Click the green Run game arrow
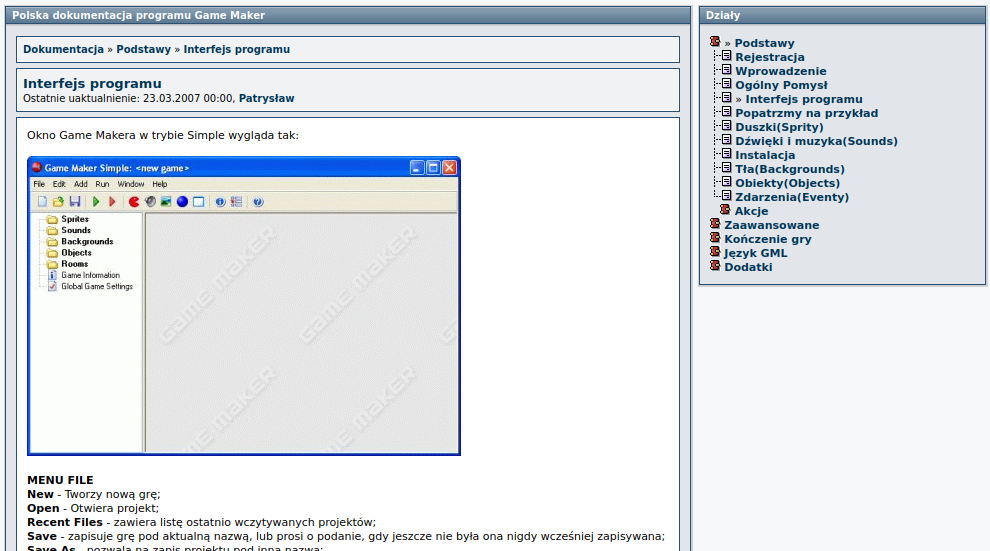 click(96, 202)
